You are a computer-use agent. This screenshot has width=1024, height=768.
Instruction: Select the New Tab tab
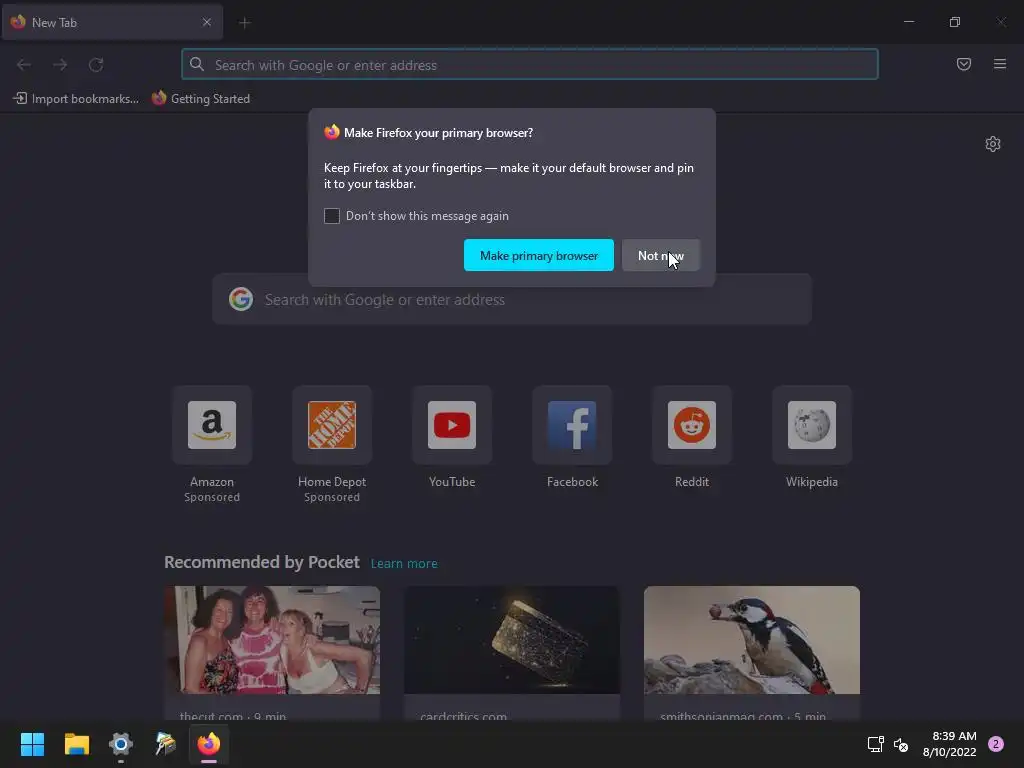tap(112, 22)
